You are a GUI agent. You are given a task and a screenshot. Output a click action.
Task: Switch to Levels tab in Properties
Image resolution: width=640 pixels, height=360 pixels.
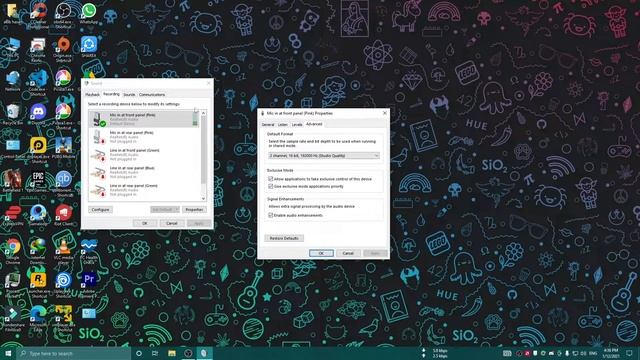coord(297,124)
